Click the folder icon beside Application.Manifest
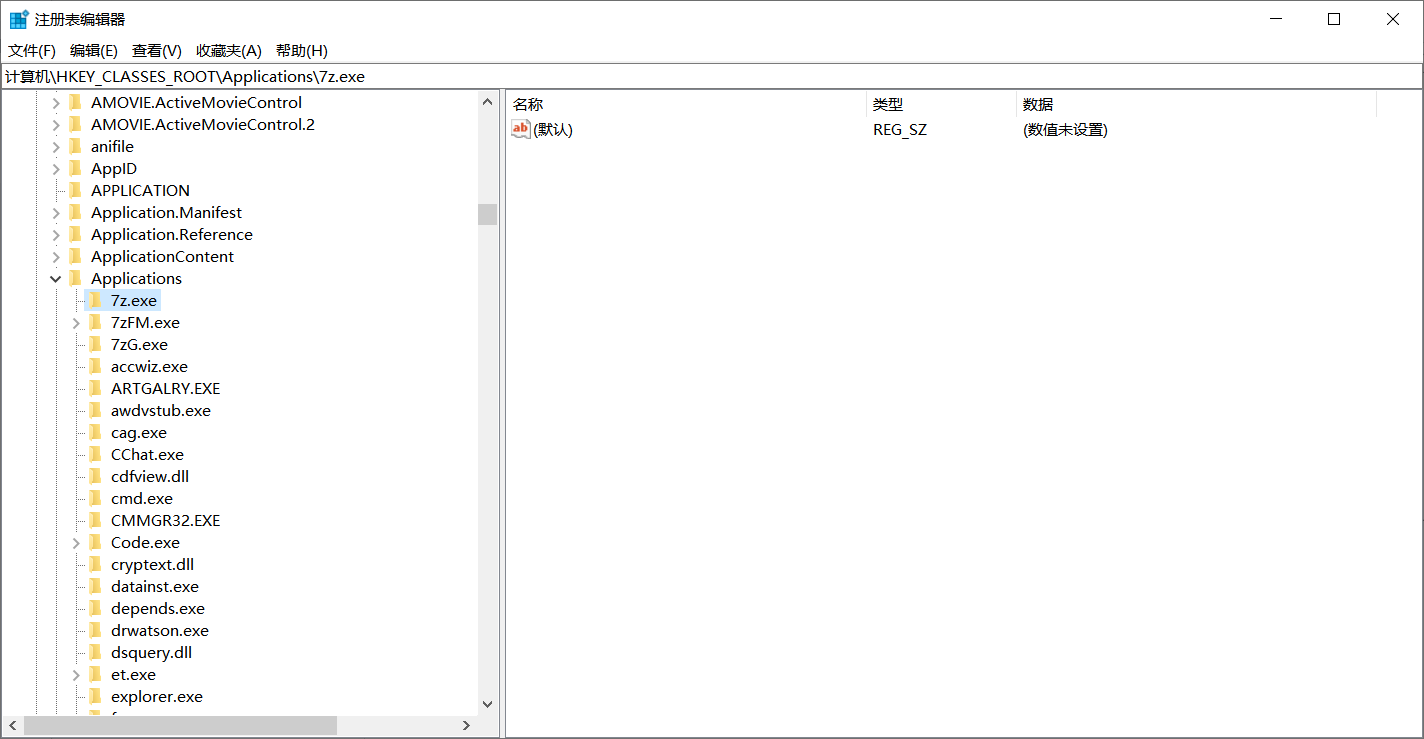1424x739 pixels. (75, 212)
